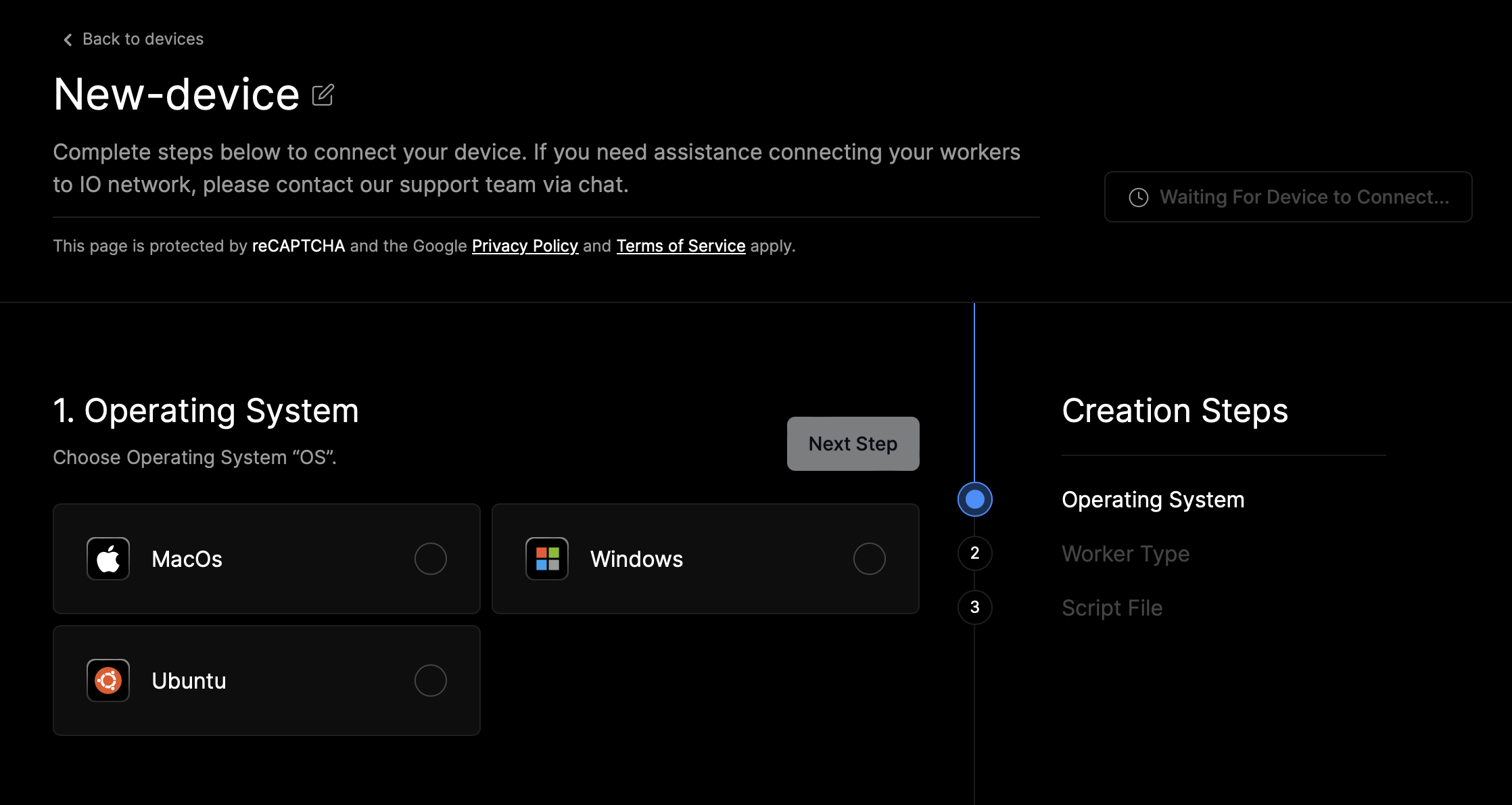
Task: Click the Apple logo icon
Action: point(108,559)
